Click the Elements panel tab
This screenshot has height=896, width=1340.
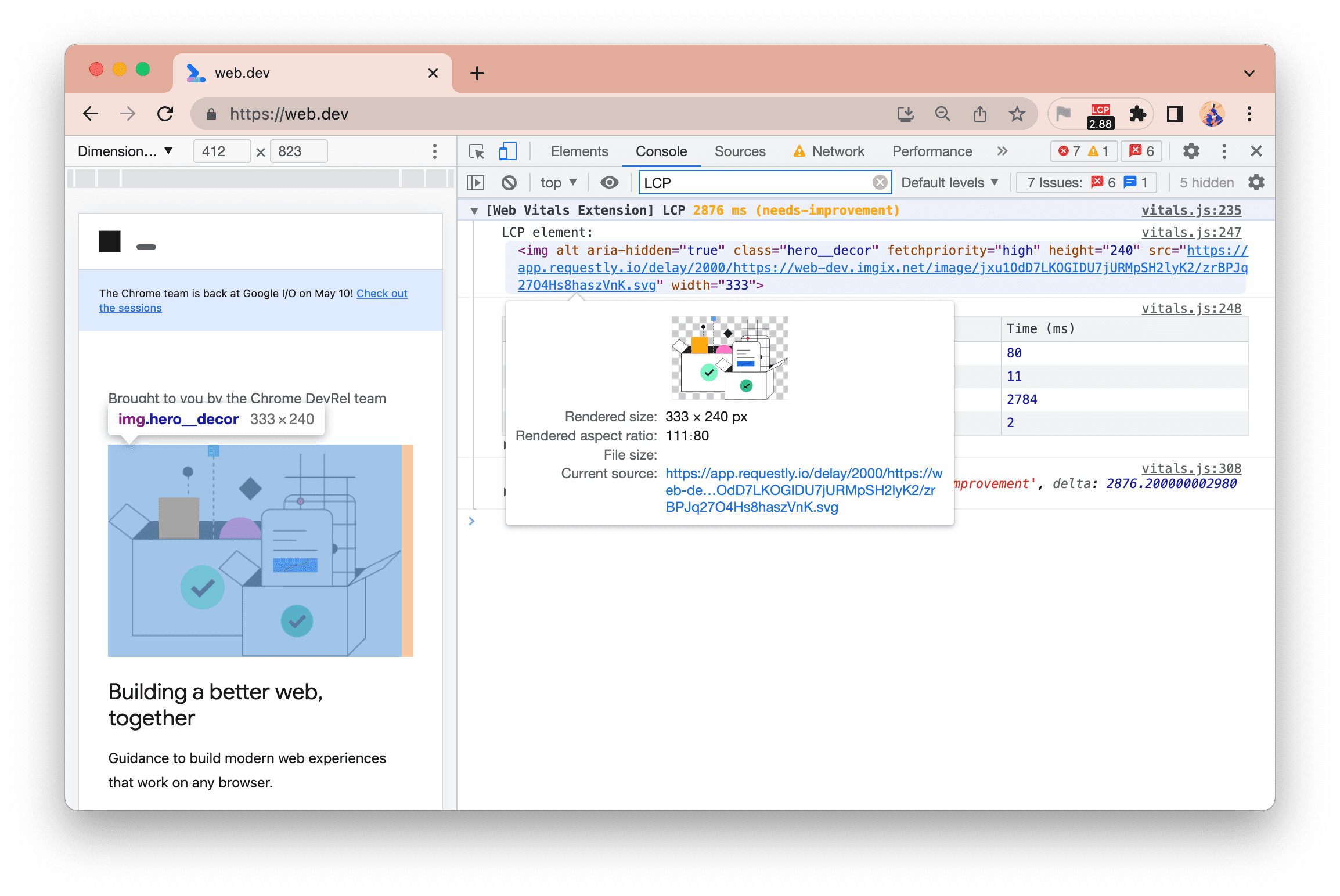(x=577, y=152)
